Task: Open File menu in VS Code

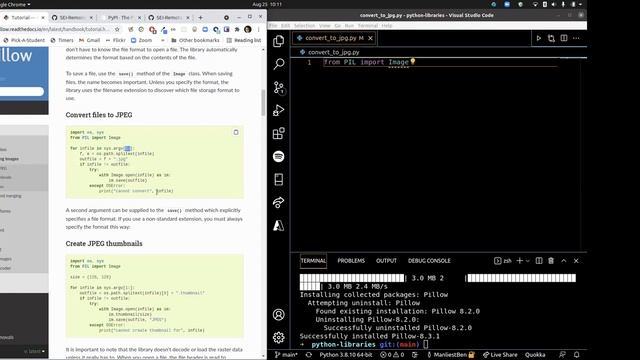Action: 273,25
